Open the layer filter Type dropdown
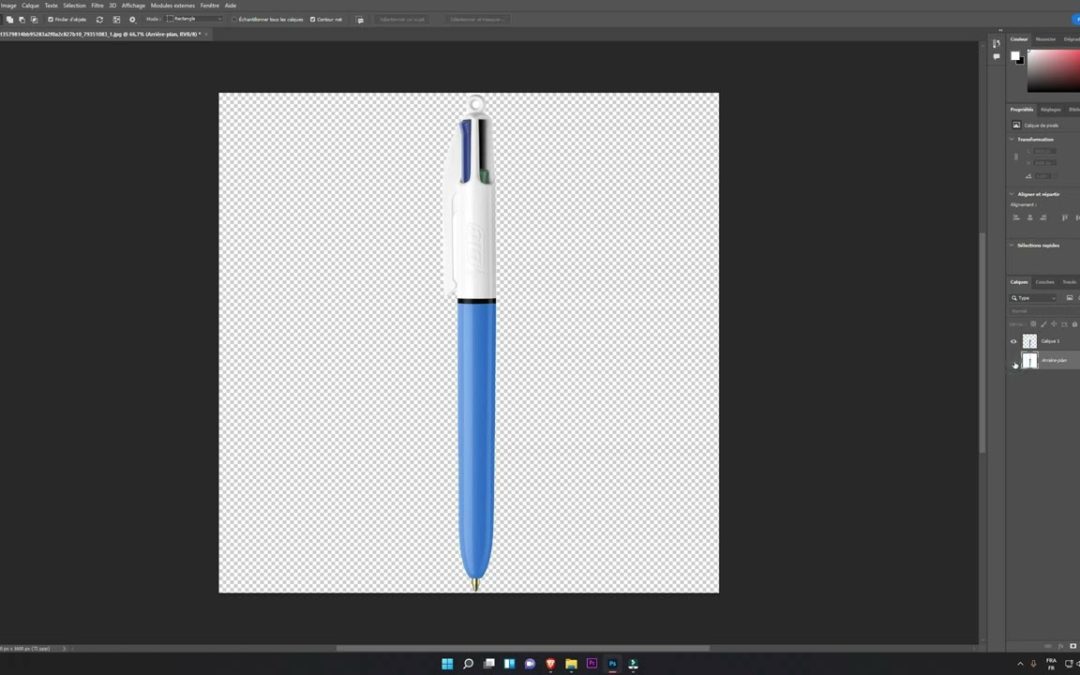 tap(1033, 298)
